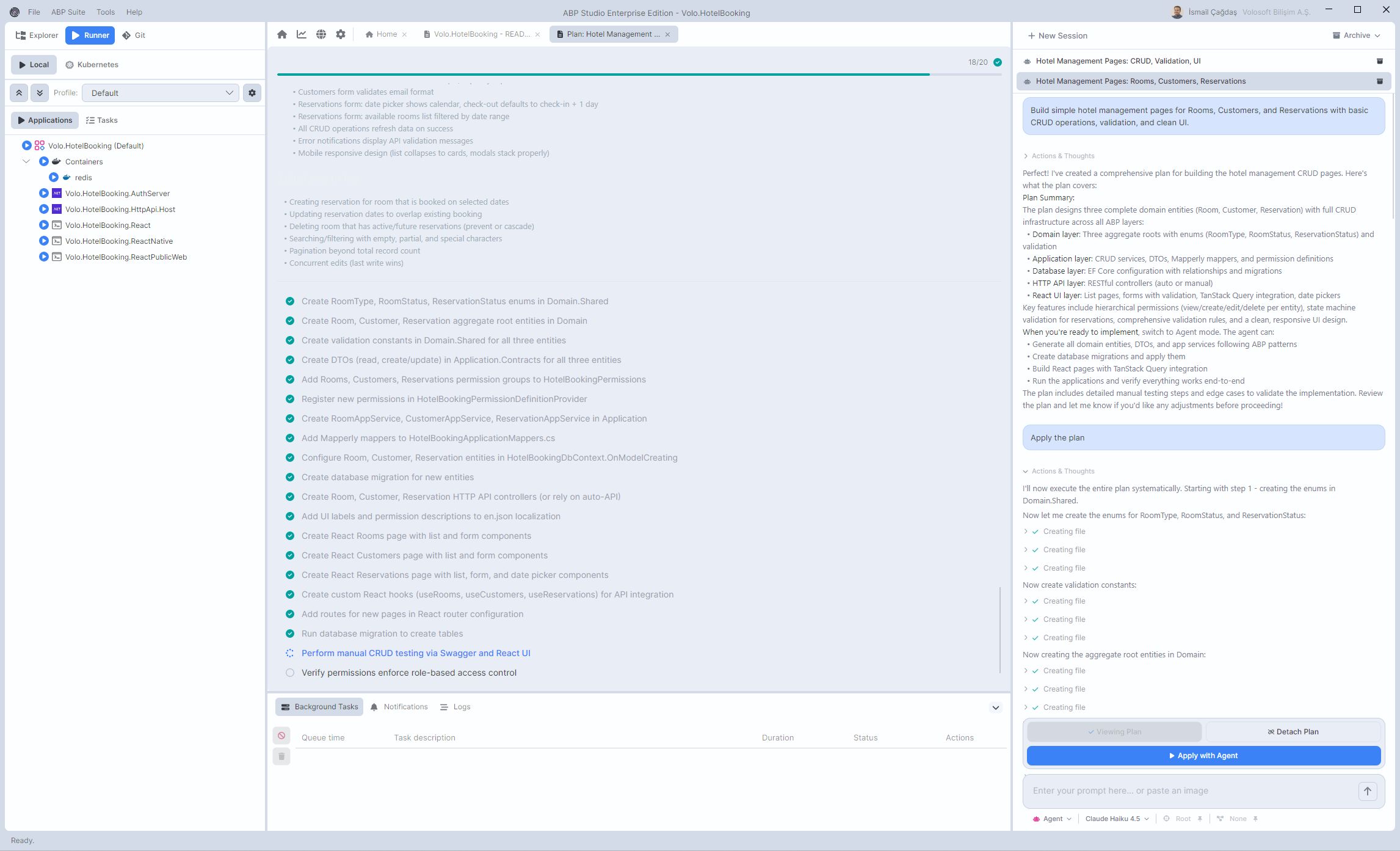Click the plan progress bar

pos(639,75)
